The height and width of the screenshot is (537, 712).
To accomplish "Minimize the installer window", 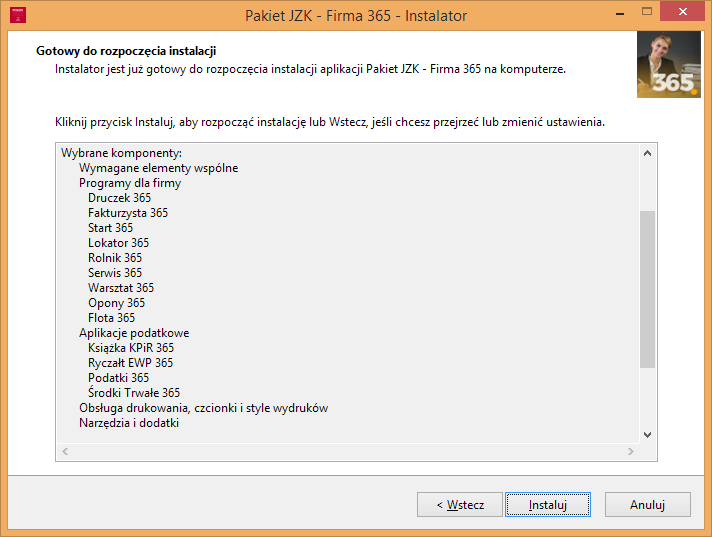I will 619,13.
